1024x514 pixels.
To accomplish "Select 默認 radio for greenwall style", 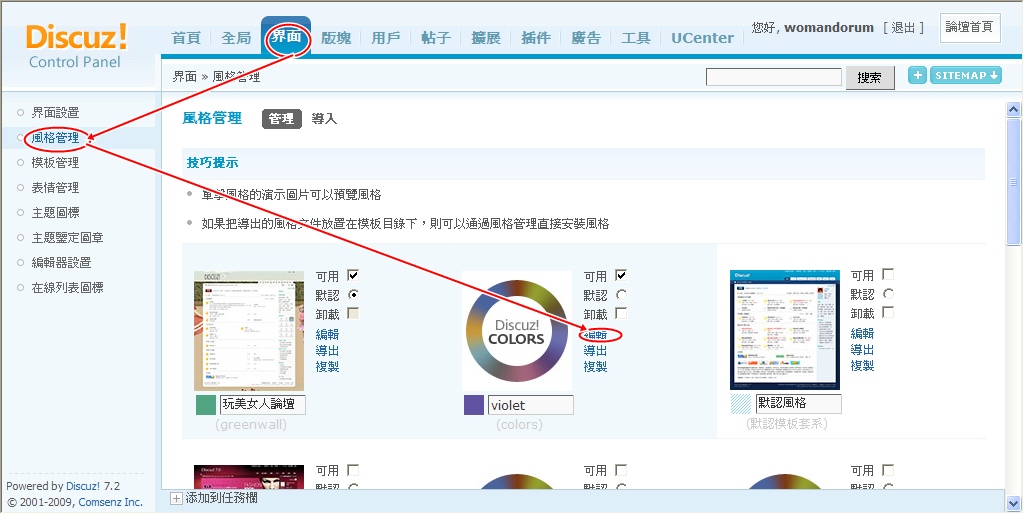I will click(353, 294).
